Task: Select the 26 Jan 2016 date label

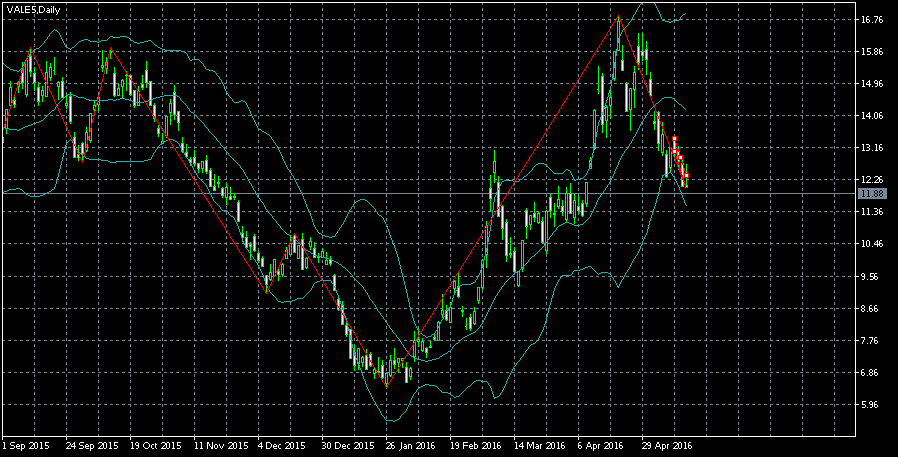Action: (x=410, y=446)
